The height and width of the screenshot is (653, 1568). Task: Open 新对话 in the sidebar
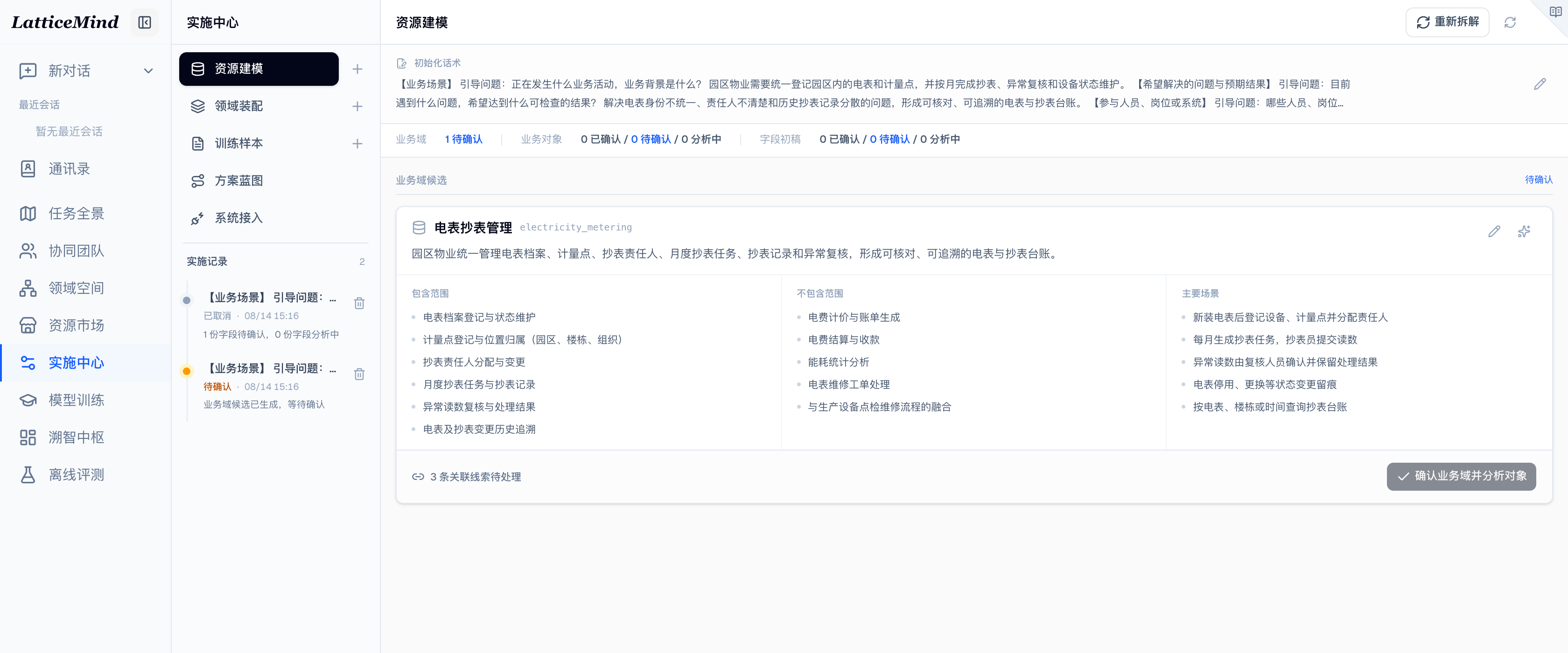tap(70, 70)
